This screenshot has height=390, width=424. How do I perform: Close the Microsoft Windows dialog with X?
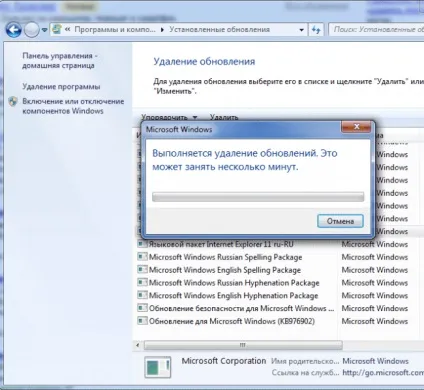tap(356, 126)
